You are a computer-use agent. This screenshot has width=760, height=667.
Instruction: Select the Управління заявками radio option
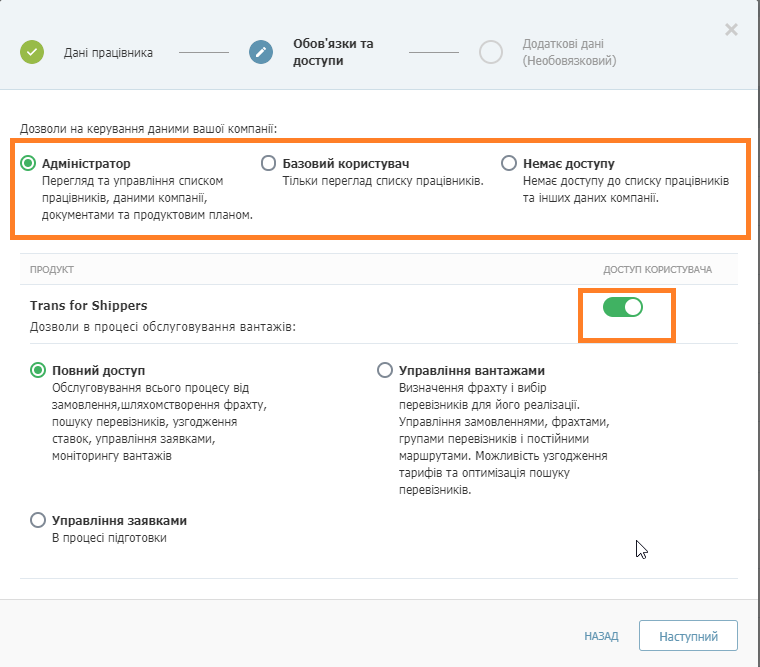point(38,520)
